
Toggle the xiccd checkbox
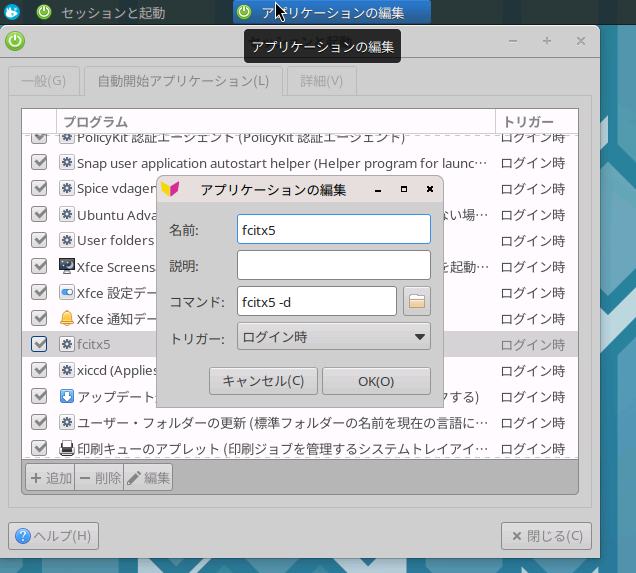39,370
